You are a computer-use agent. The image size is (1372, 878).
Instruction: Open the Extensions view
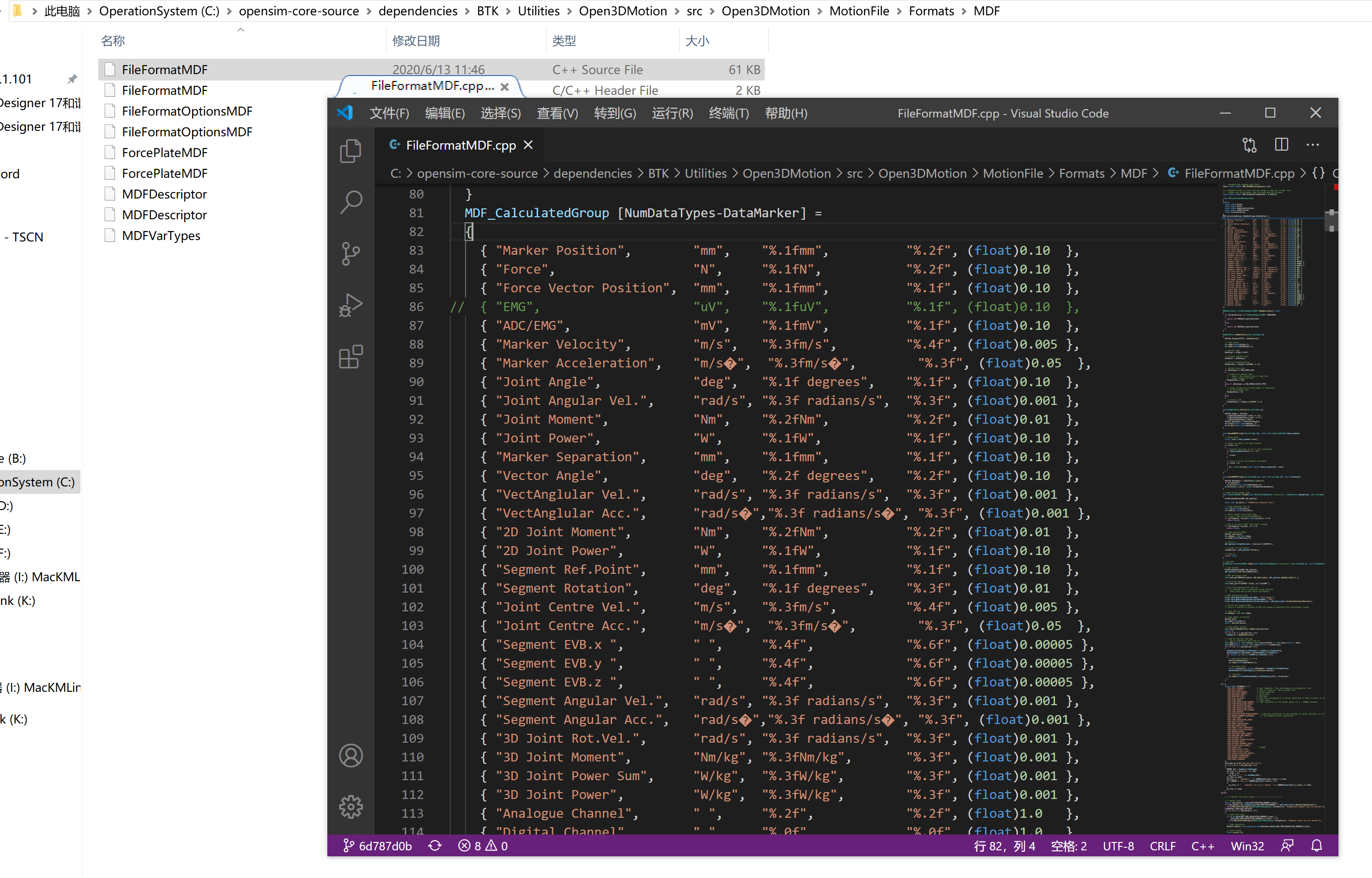351,357
